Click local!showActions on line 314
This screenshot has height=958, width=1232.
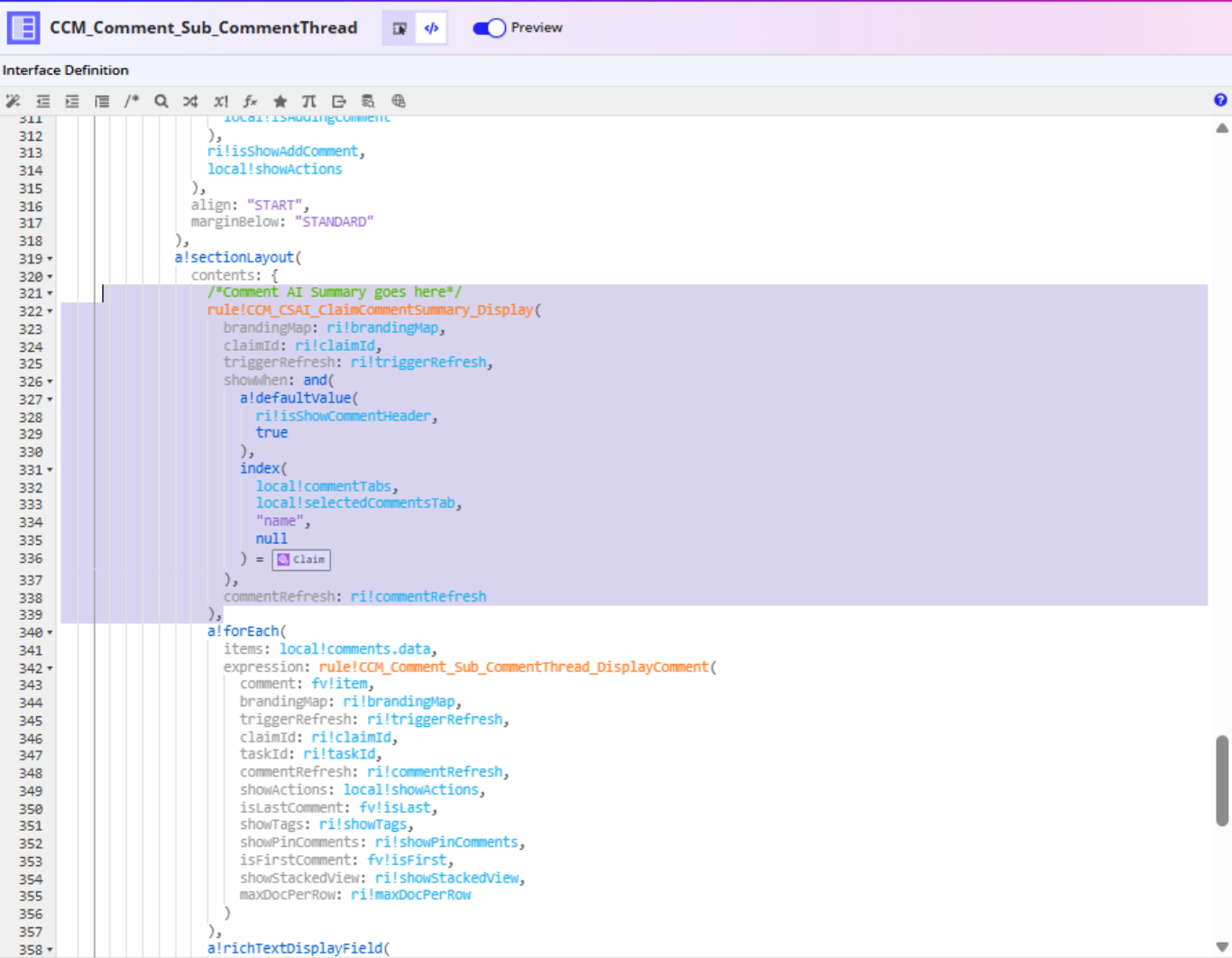pos(275,169)
